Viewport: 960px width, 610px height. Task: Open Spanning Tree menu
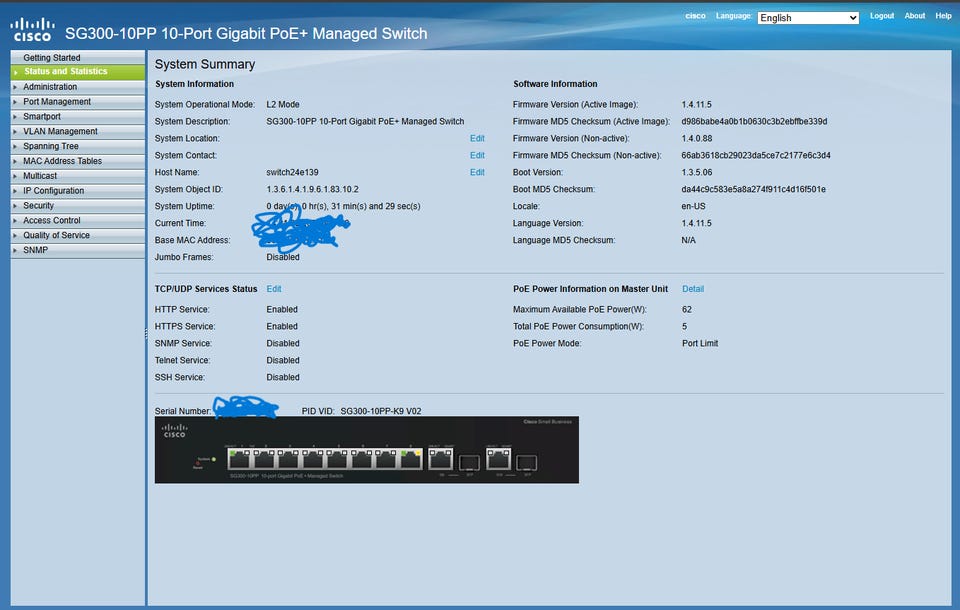[78, 146]
